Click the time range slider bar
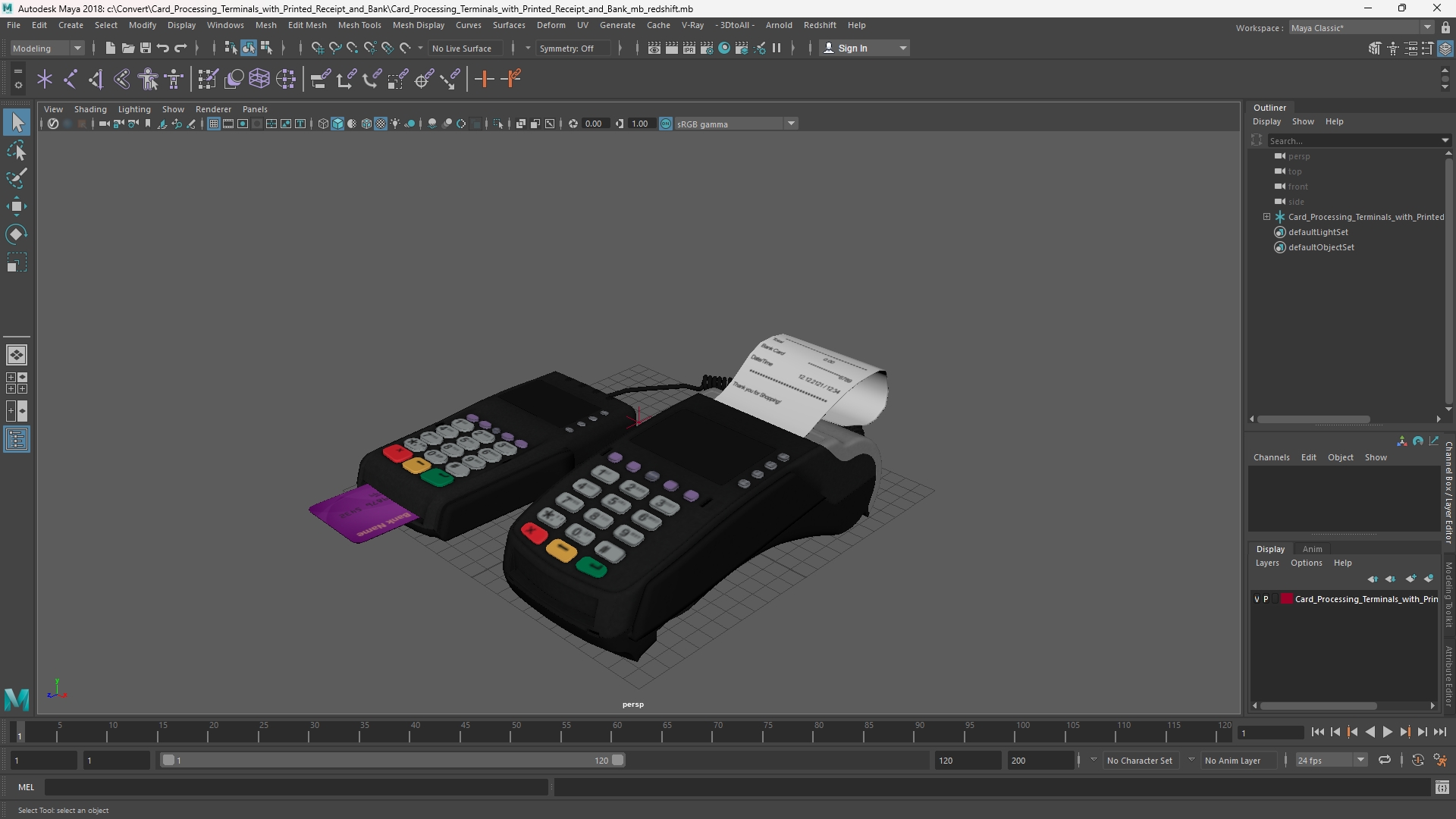The height and width of the screenshot is (819, 1456). (x=393, y=760)
